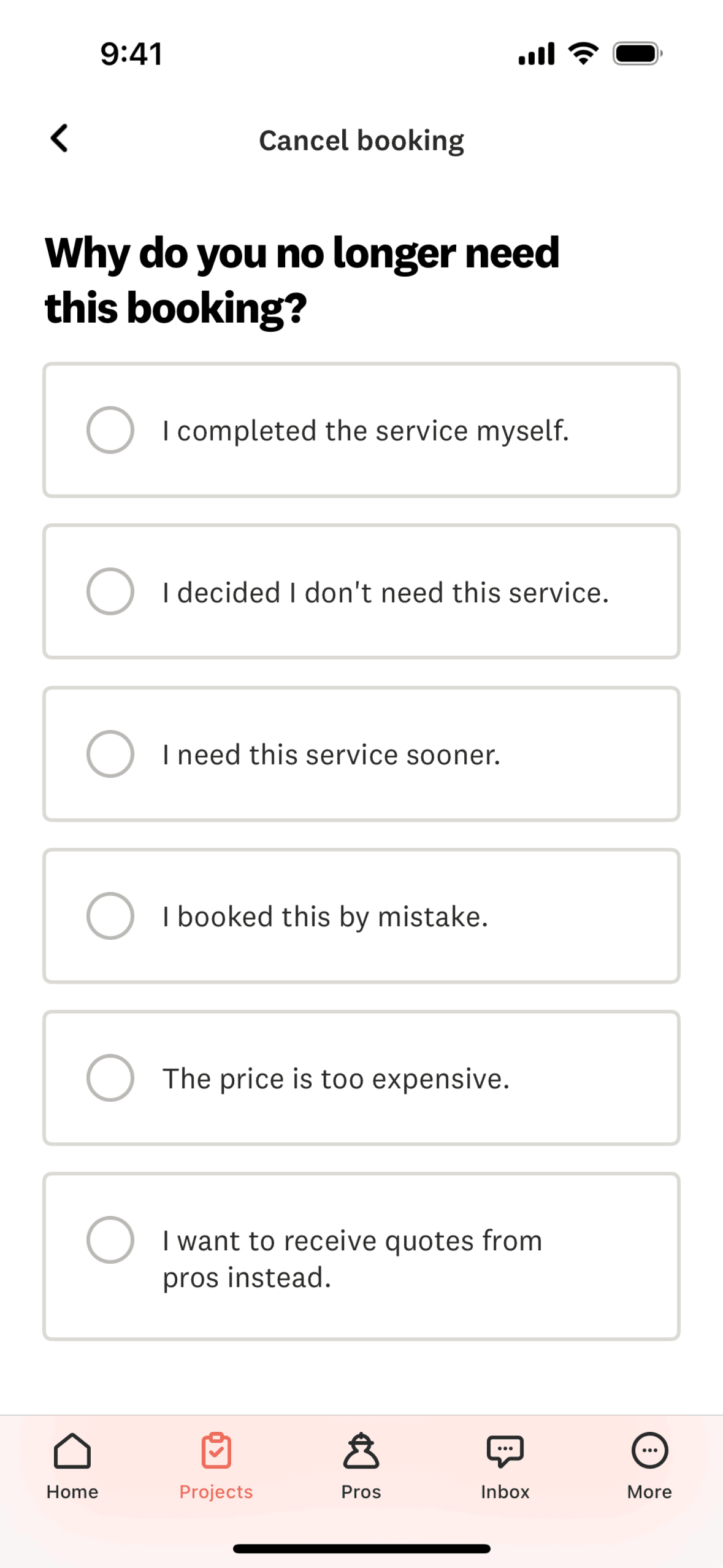Image resolution: width=723 pixels, height=1568 pixels.
Task: Tap the "Cancel booking" page title
Action: coord(361,140)
